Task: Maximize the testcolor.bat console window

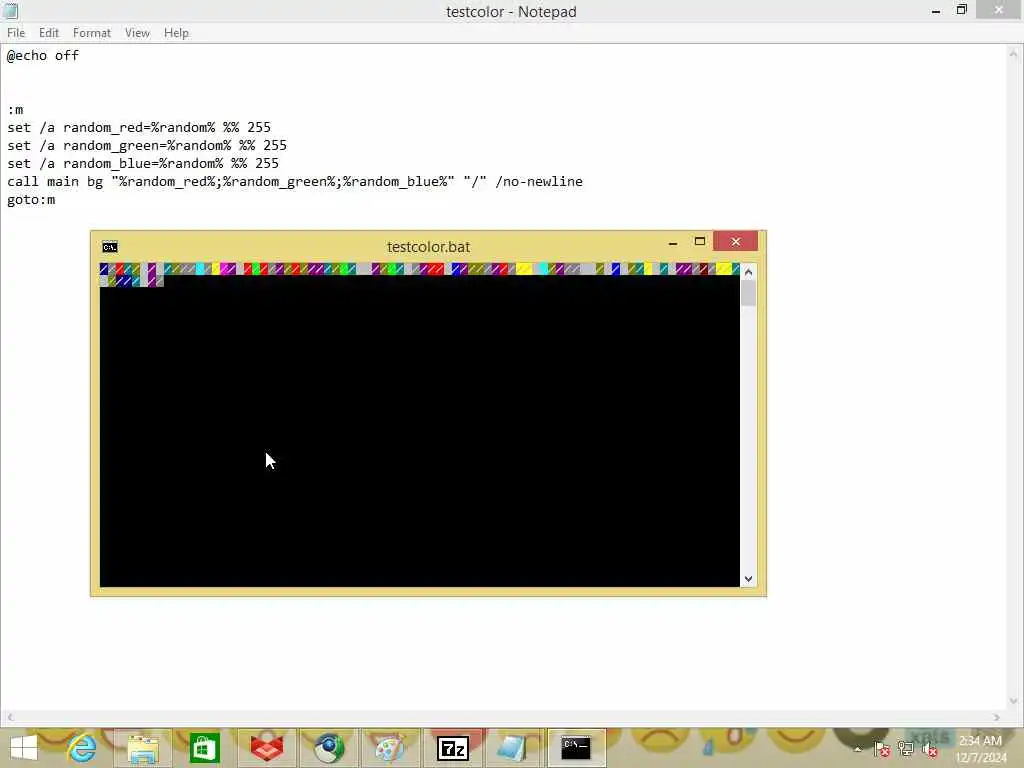Action: (x=700, y=242)
